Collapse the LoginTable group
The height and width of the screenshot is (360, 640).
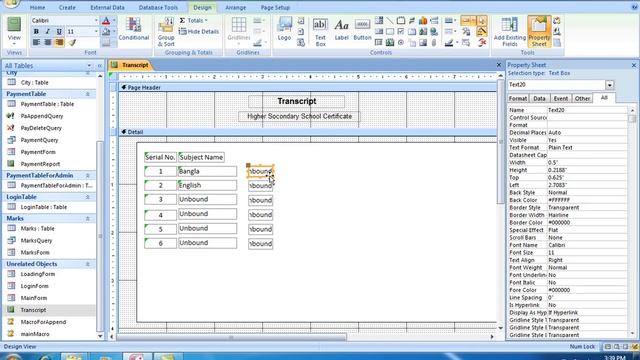coord(87,197)
